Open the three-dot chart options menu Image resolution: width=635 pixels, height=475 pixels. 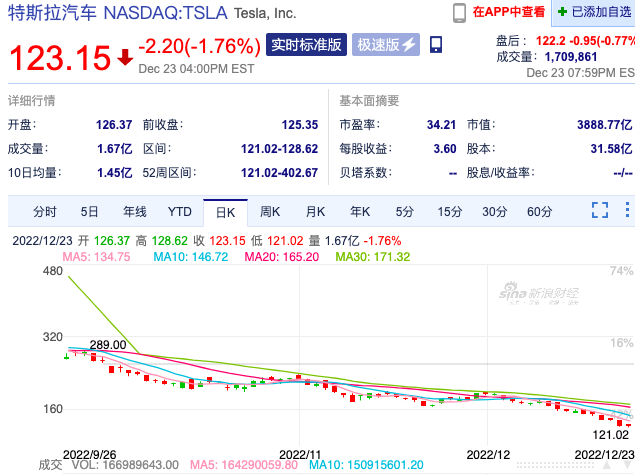click(x=626, y=210)
